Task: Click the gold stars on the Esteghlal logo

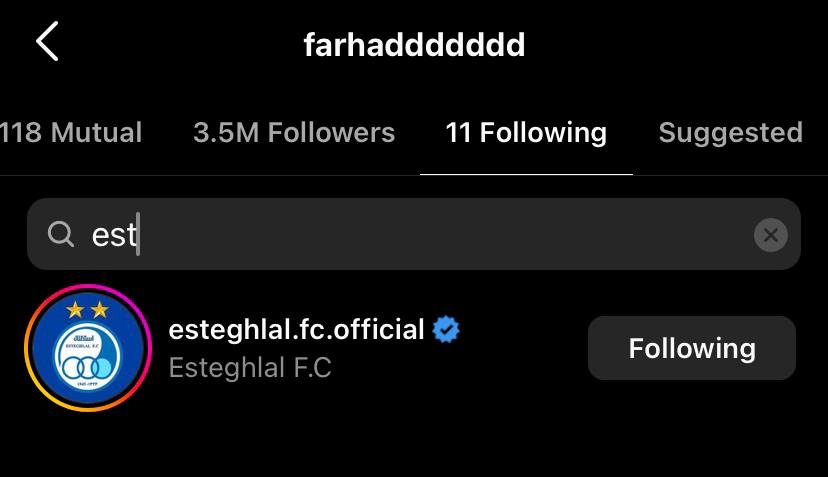Action: pyautogui.click(x=87, y=310)
